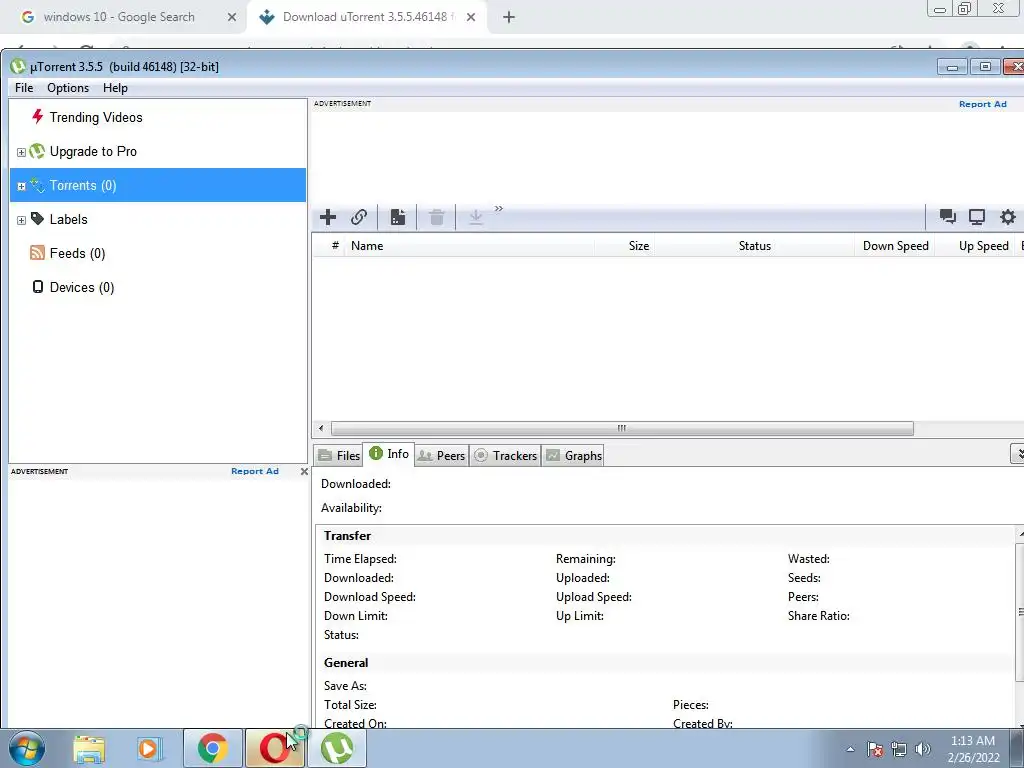Click the Labels tag icon
The width and height of the screenshot is (1024, 768).
(x=37, y=219)
